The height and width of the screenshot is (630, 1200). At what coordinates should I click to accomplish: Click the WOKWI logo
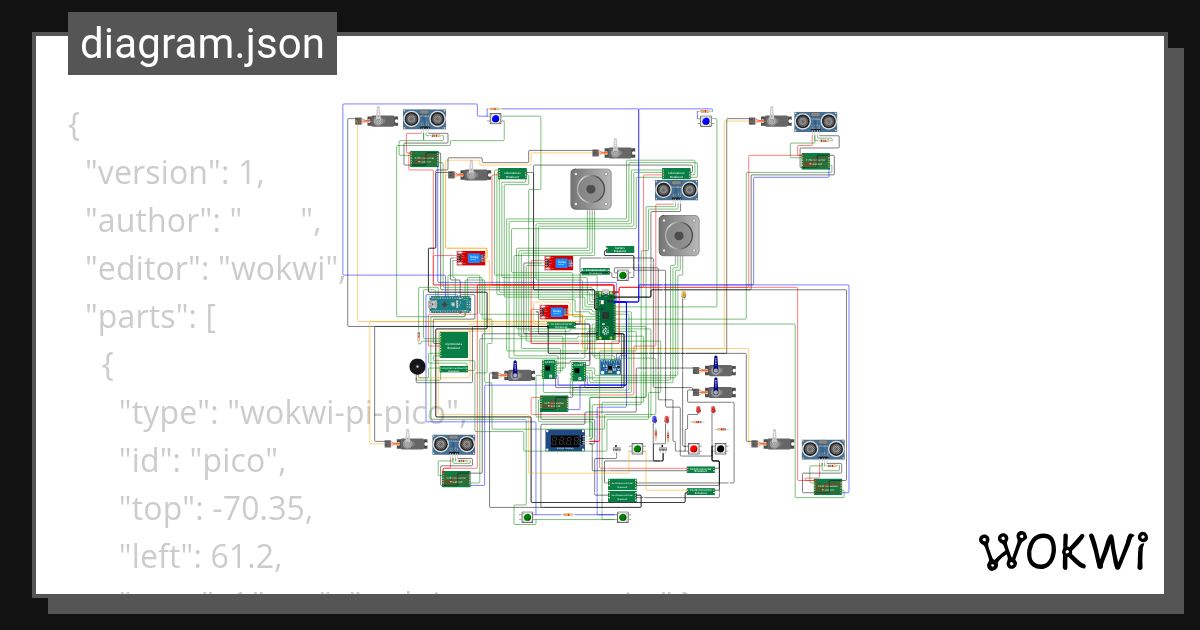(x=1065, y=551)
